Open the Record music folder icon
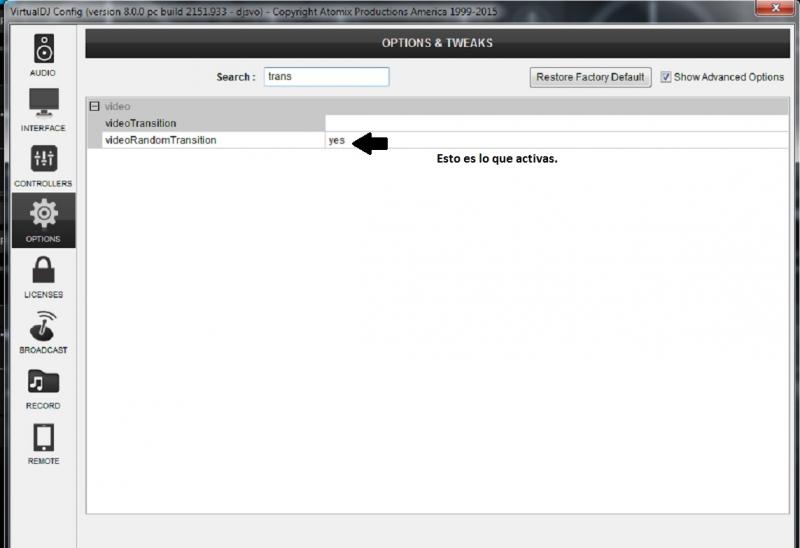Image resolution: width=800 pixels, height=548 pixels. pos(44,382)
